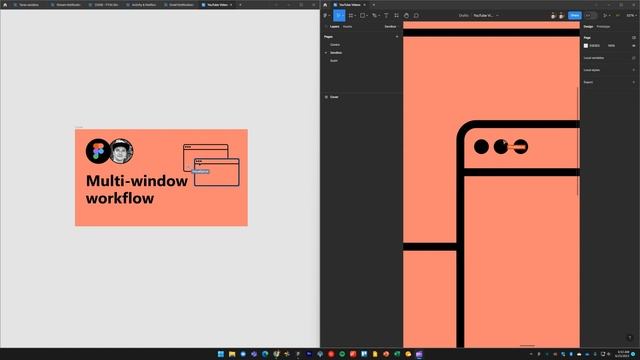Open the taskbar clock and date
This screenshot has width=640, height=360.
[623, 354]
